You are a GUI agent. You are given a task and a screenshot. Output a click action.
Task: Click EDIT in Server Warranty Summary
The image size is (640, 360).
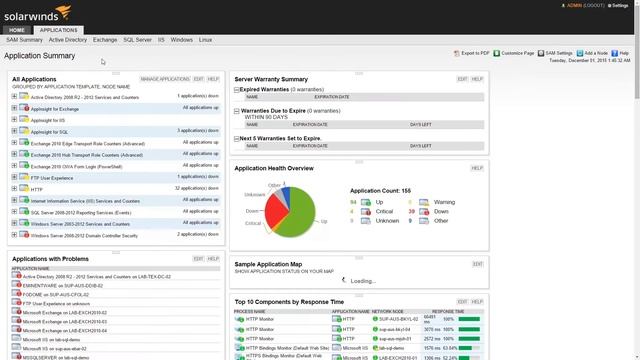462,79
